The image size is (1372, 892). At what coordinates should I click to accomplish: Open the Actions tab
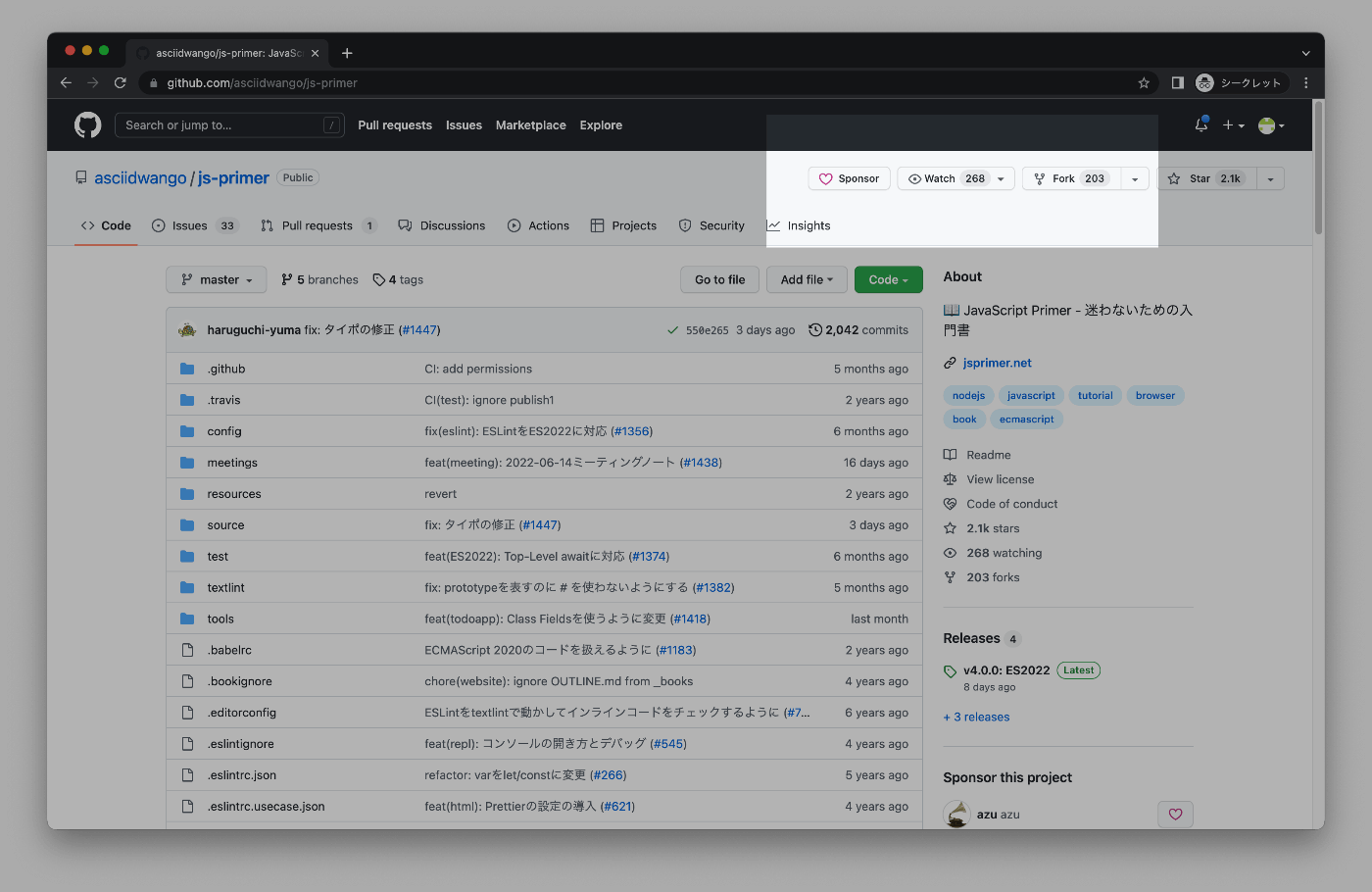[x=539, y=225]
